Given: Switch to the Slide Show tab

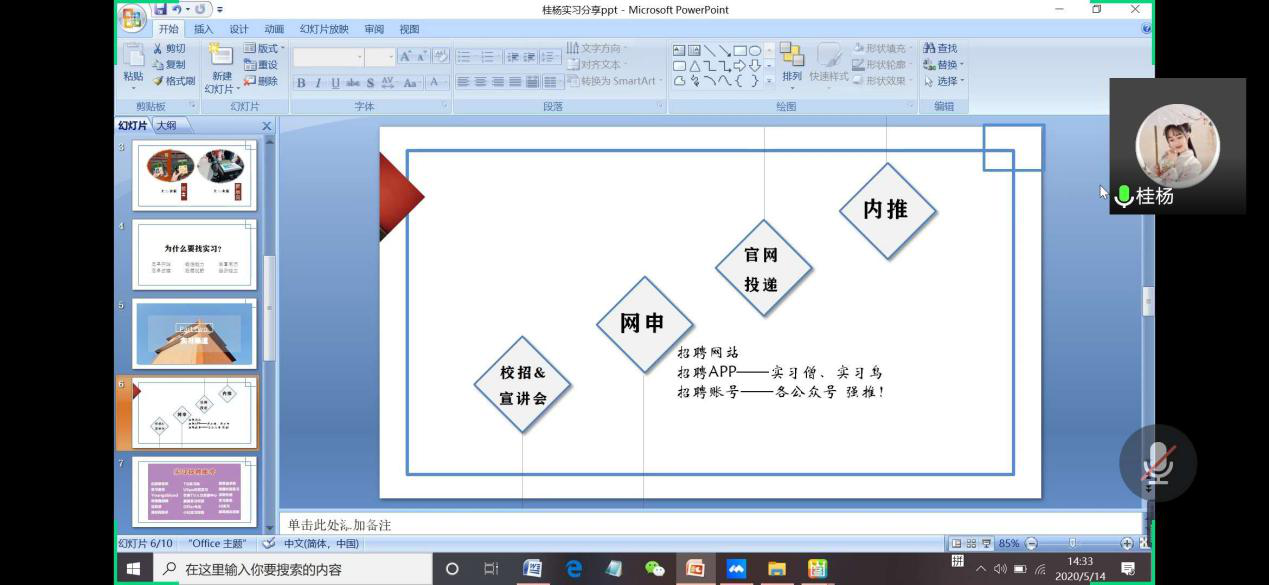Looking at the screenshot, I should 324,29.
